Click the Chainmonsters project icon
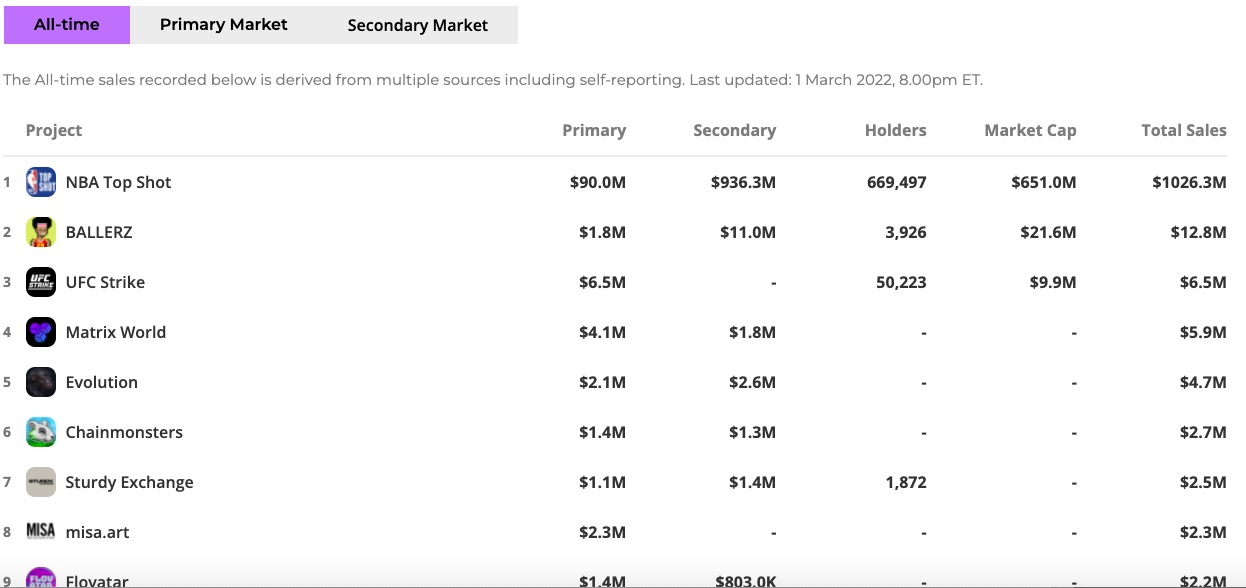 pos(41,432)
